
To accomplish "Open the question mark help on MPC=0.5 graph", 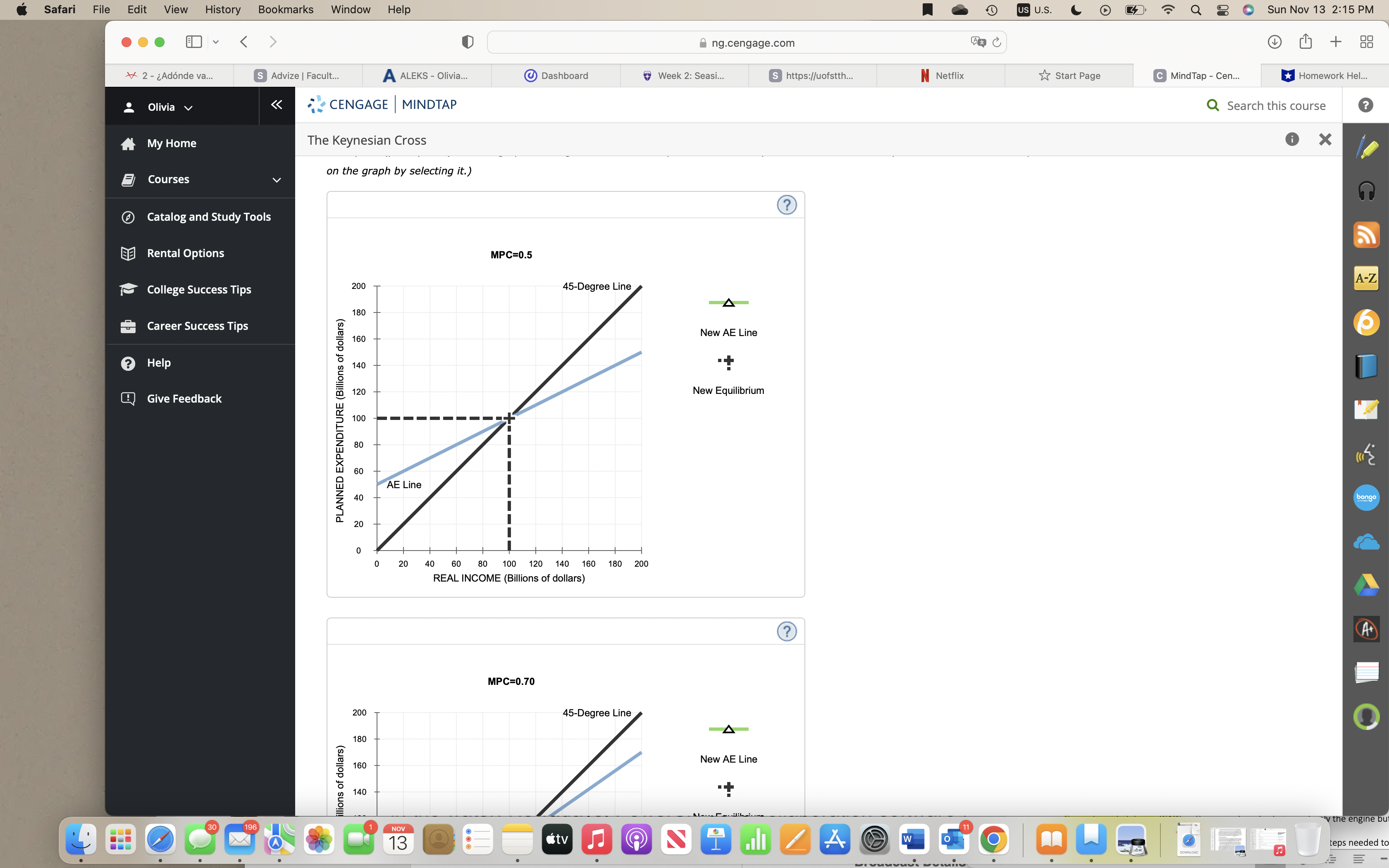I will pos(787,204).
